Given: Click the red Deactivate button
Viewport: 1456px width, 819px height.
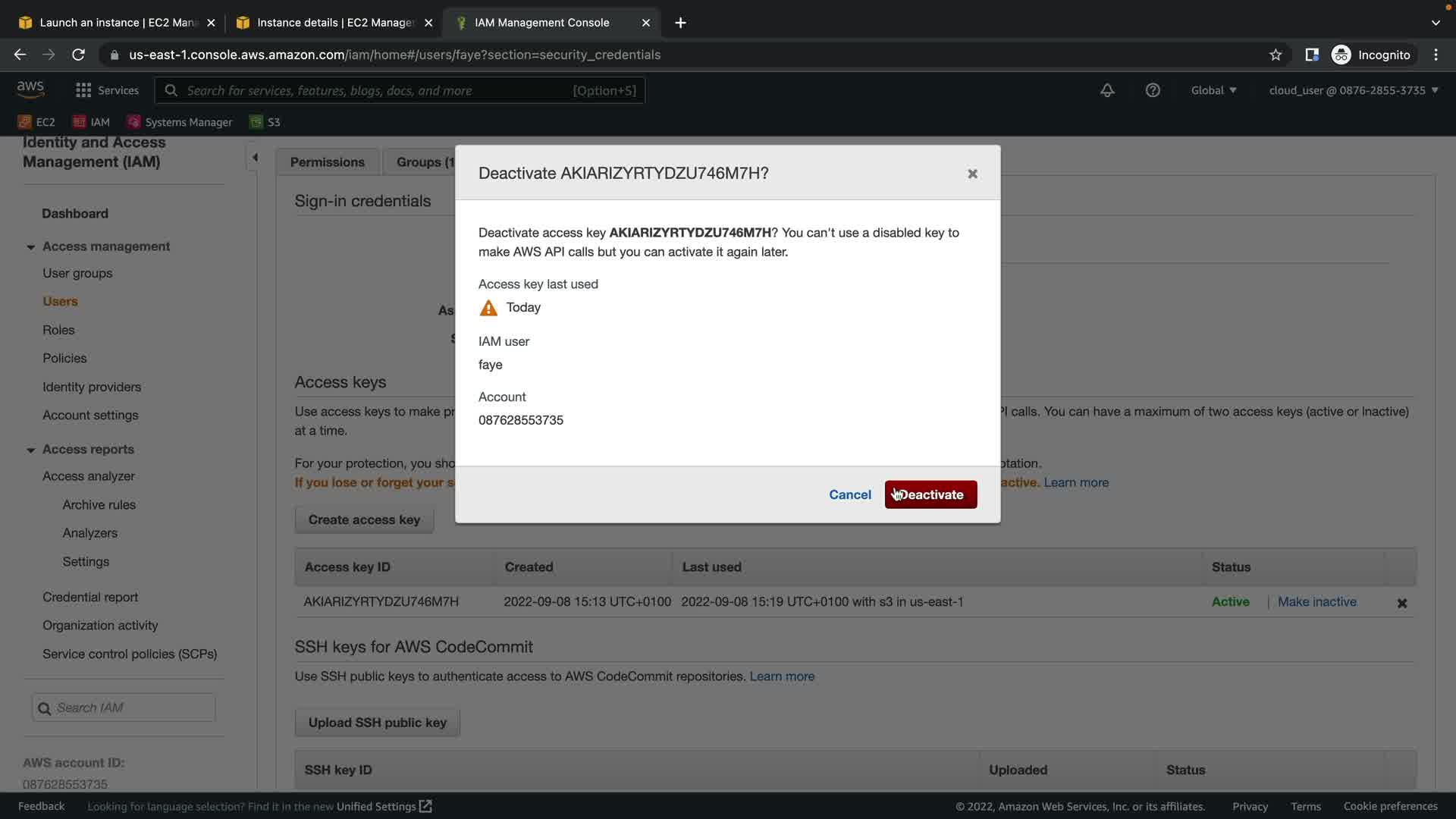Looking at the screenshot, I should 930,494.
